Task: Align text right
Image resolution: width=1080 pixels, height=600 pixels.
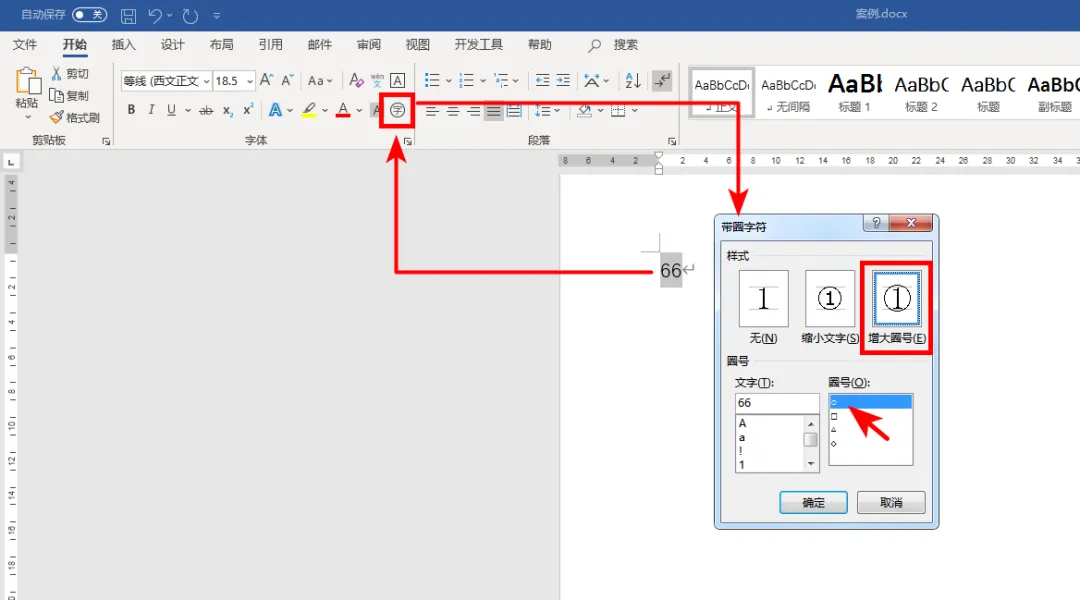Action: point(473,110)
